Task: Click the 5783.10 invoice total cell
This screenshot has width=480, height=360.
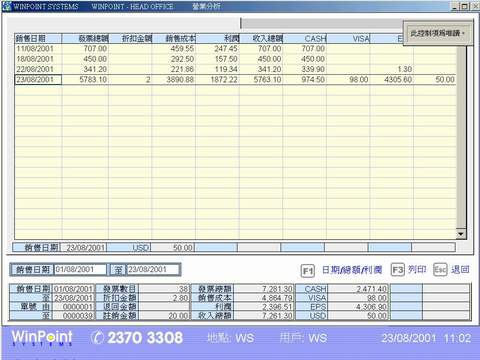Action: click(85, 80)
